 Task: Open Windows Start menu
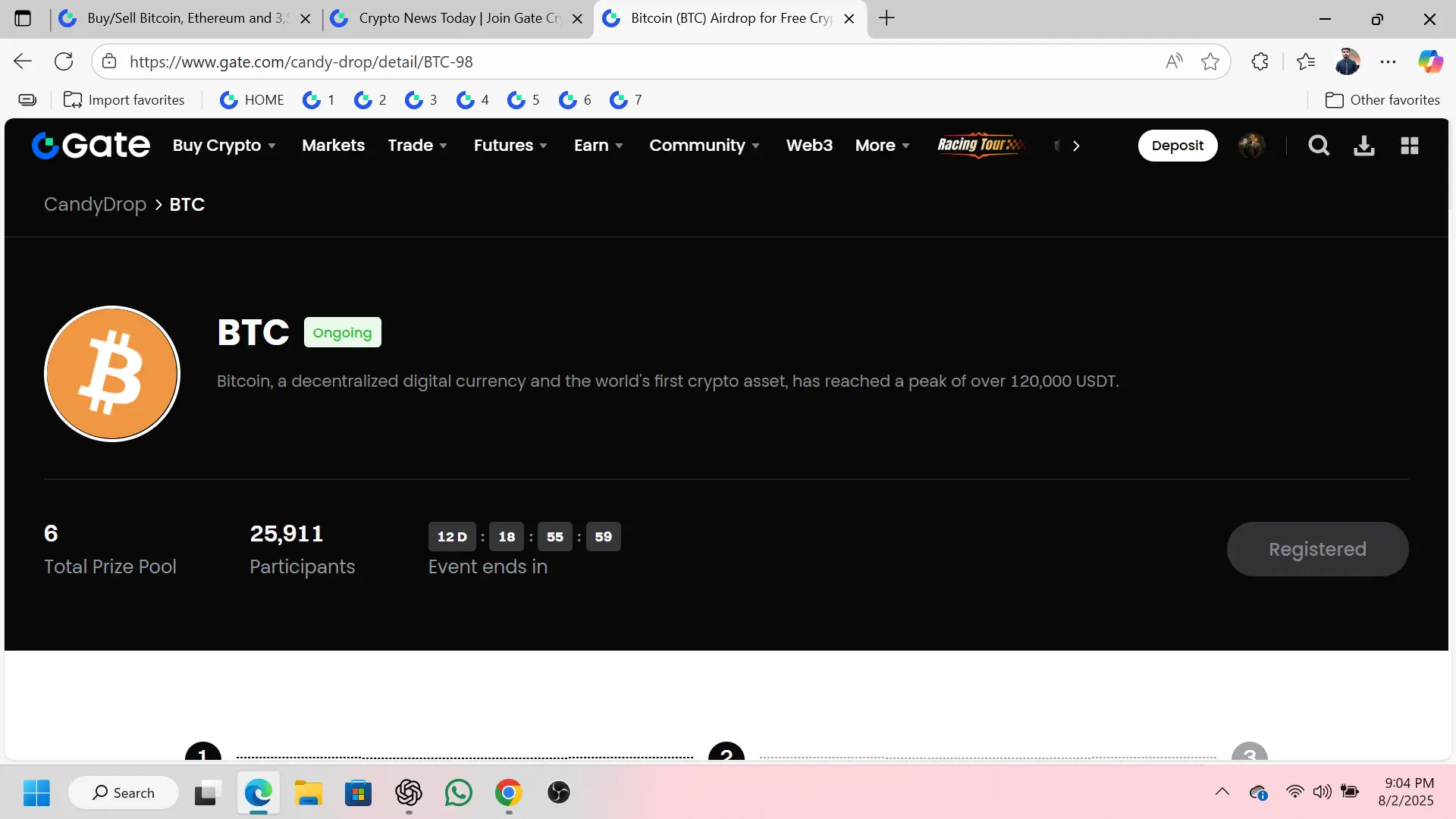pos(36,793)
